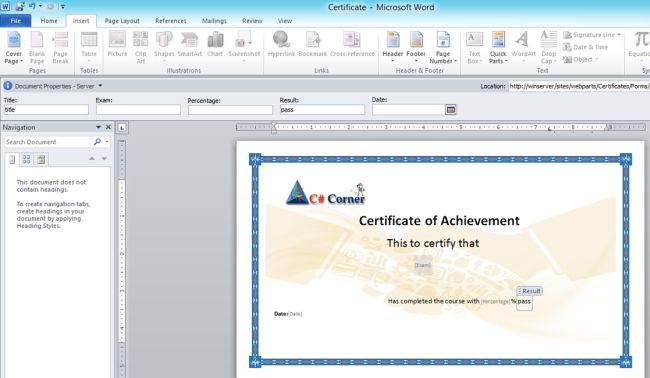This screenshot has width=650, height=378.
Task: Browse pages tab in Navigation pane
Action: (27, 160)
